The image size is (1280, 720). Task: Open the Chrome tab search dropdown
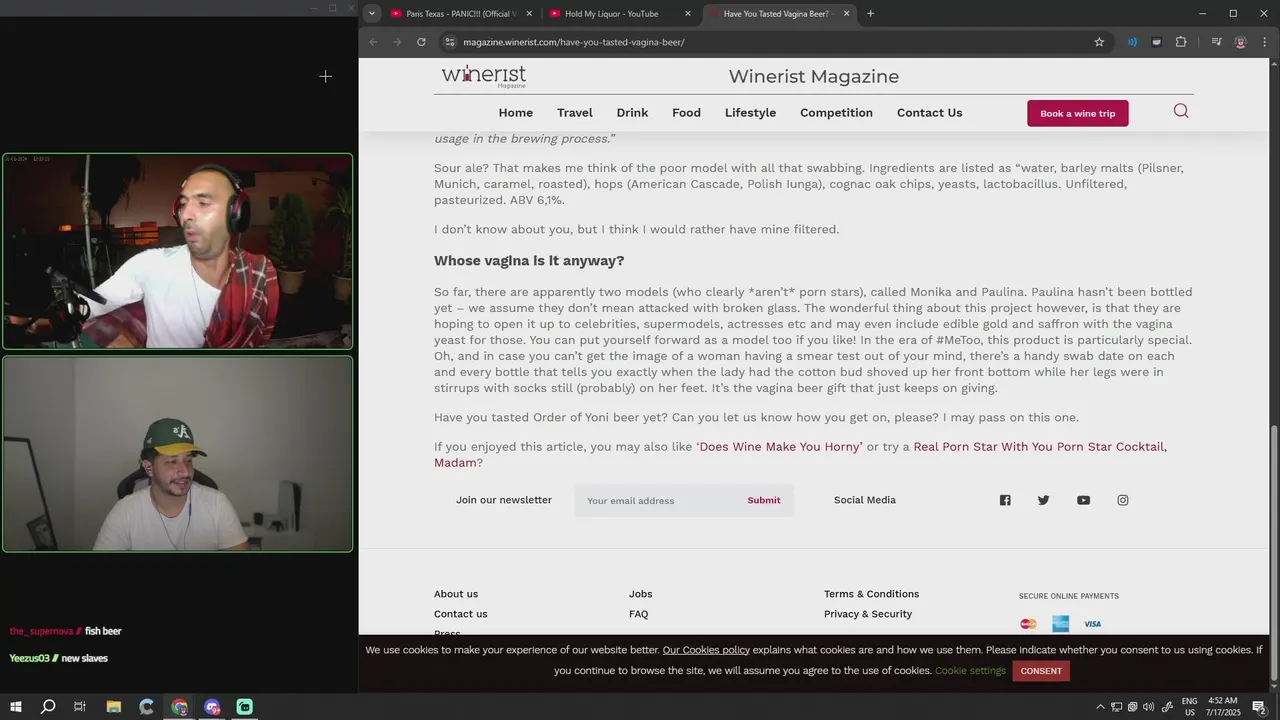click(372, 14)
